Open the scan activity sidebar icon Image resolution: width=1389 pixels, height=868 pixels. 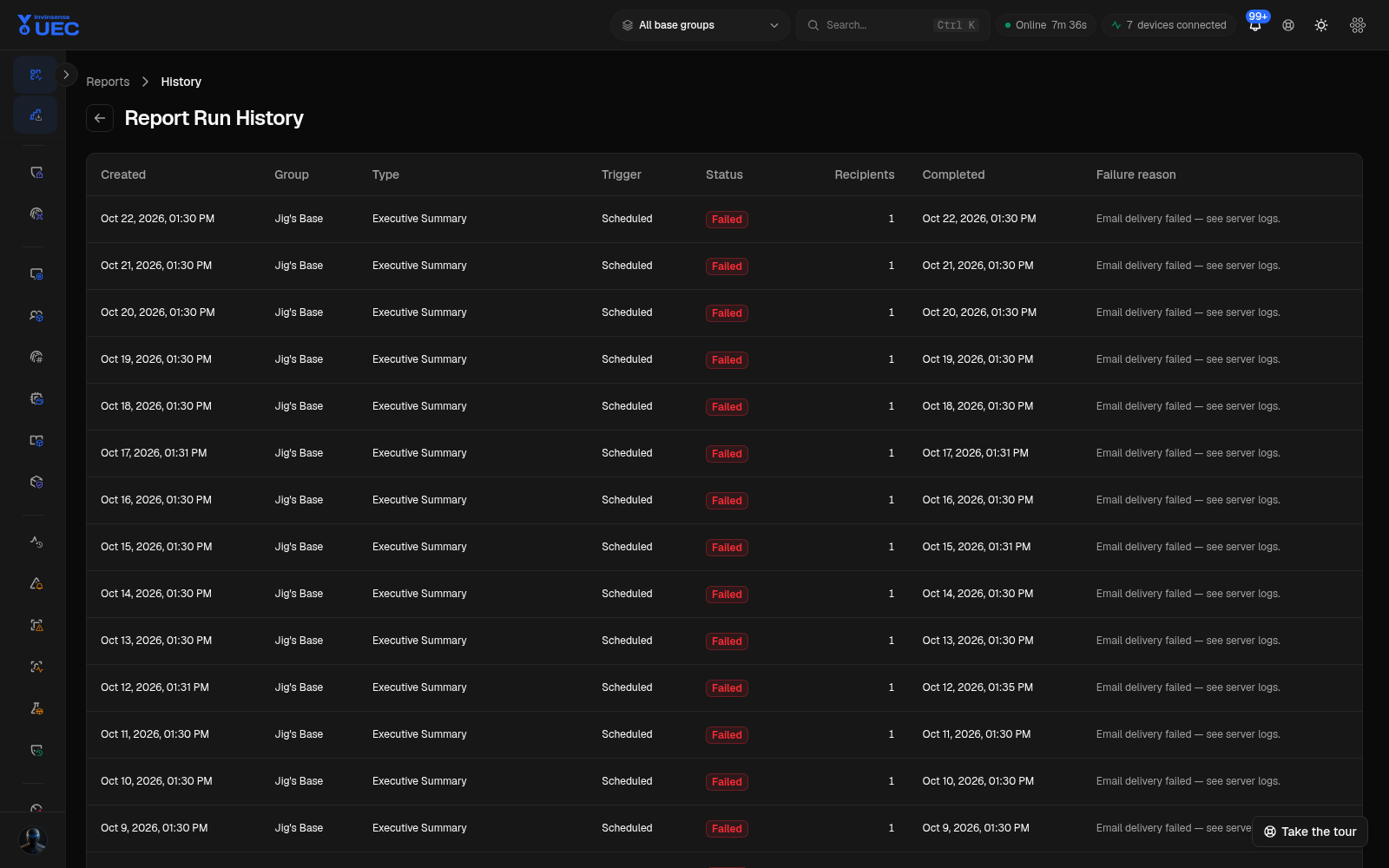point(36,667)
